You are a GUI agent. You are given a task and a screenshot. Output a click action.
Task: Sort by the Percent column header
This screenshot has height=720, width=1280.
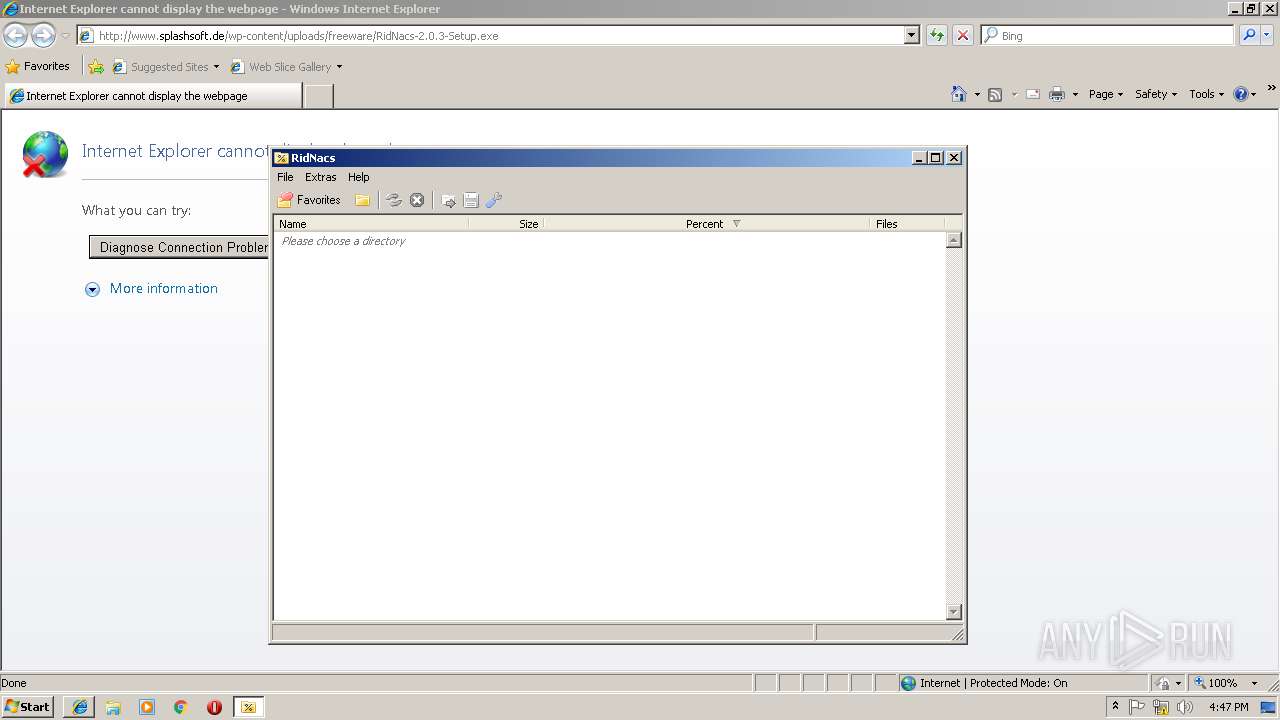tap(706, 224)
